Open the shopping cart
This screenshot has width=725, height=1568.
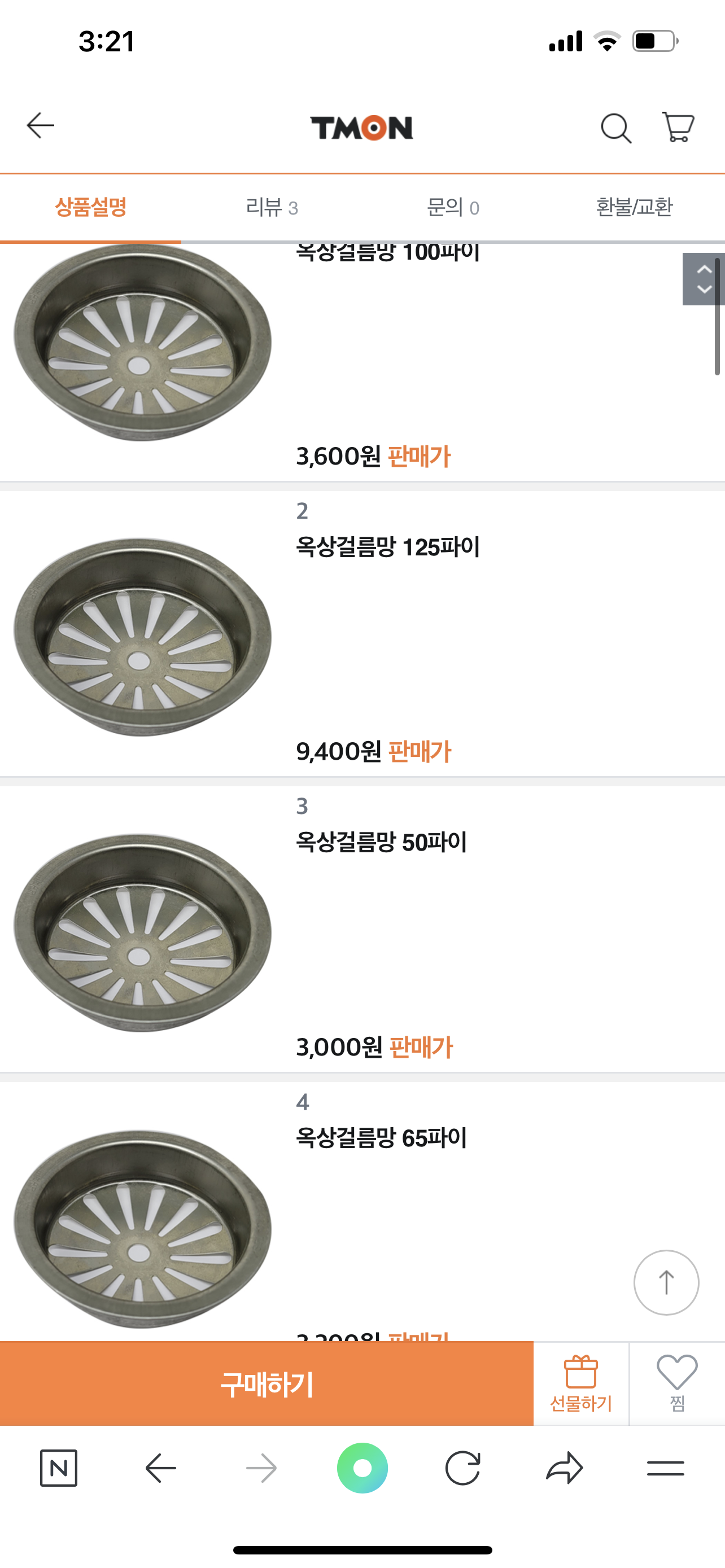pyautogui.click(x=678, y=127)
